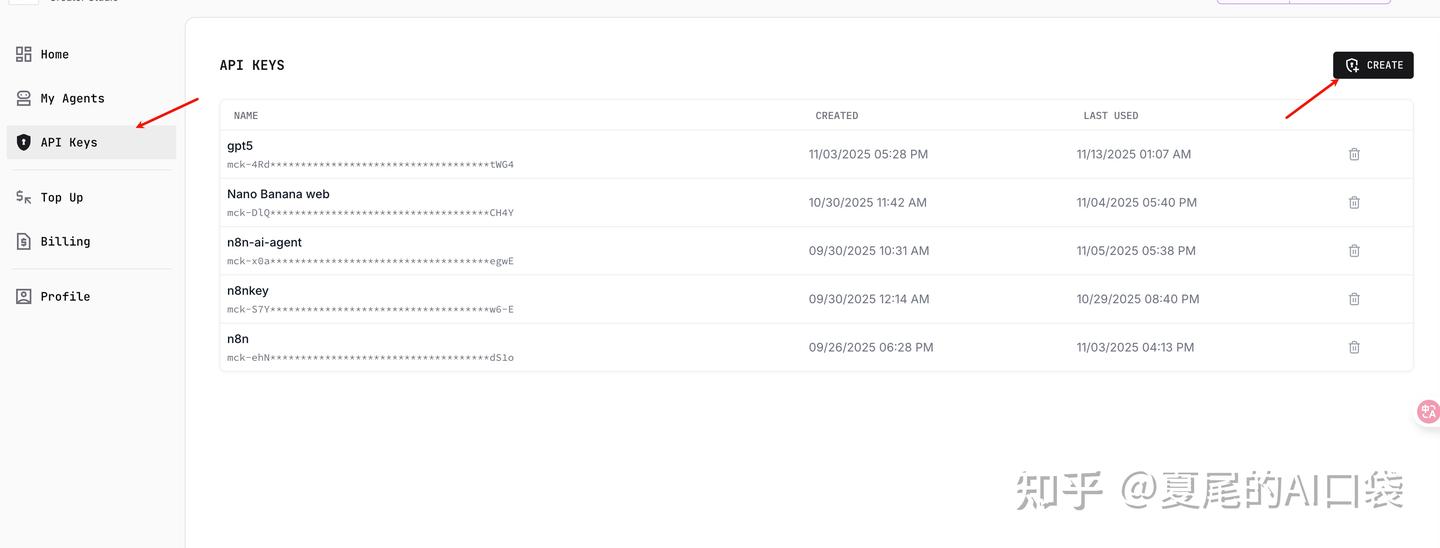
Task: Delete the n8n API key
Action: coord(1354,347)
